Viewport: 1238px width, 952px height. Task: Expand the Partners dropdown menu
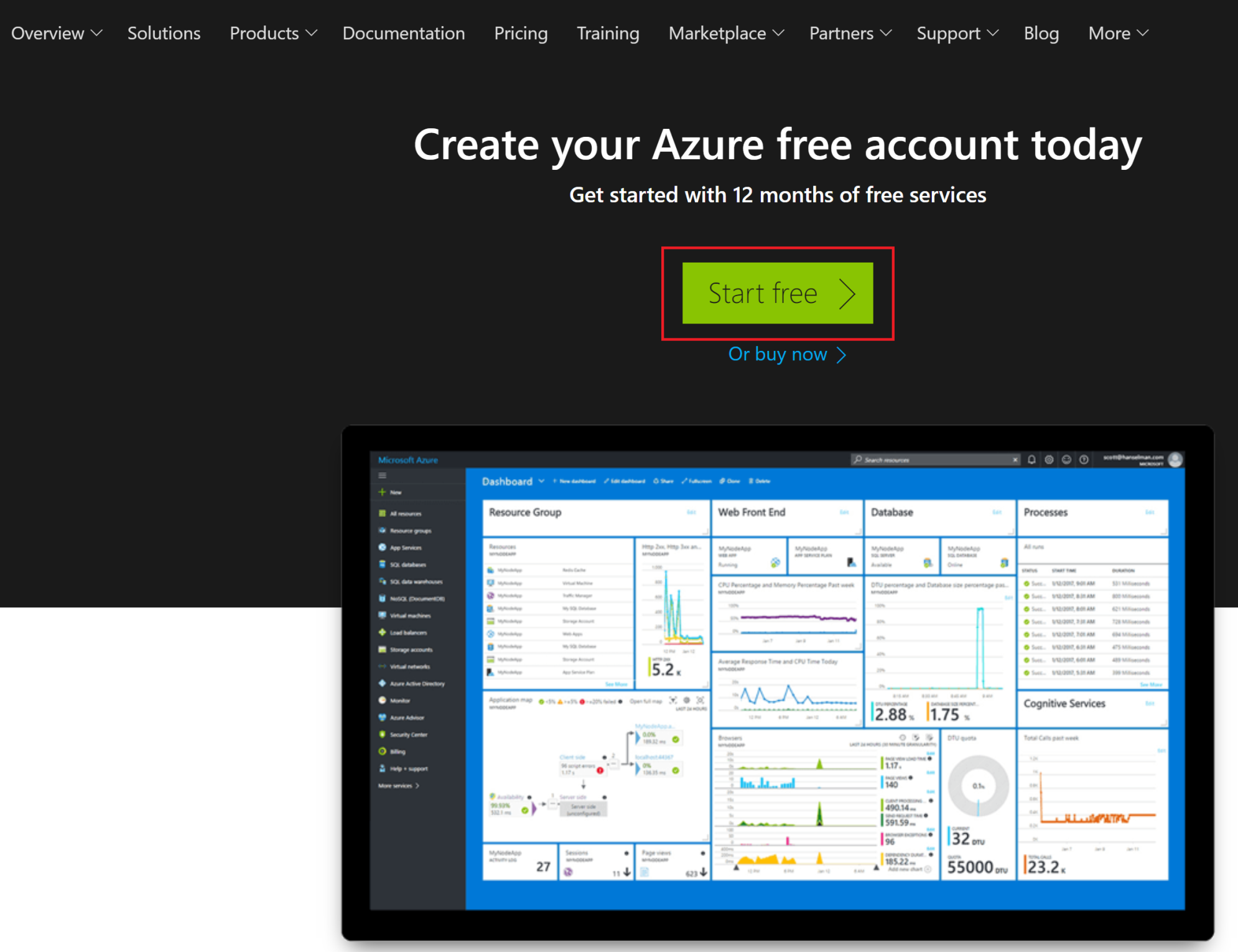point(850,33)
